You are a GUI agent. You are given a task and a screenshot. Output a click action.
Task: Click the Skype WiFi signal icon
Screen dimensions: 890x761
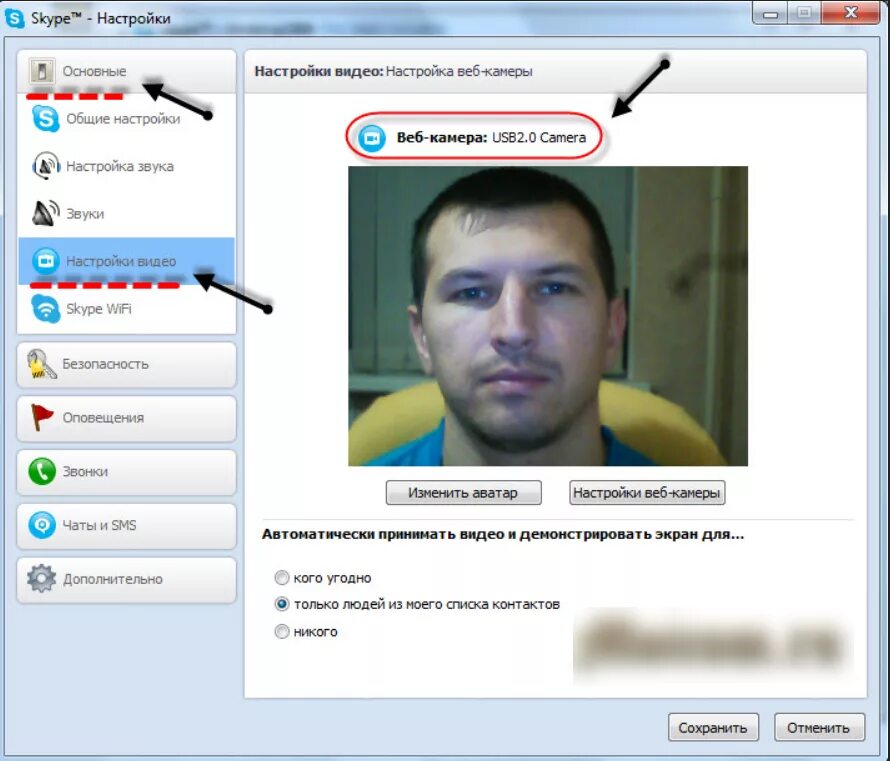coord(45,309)
